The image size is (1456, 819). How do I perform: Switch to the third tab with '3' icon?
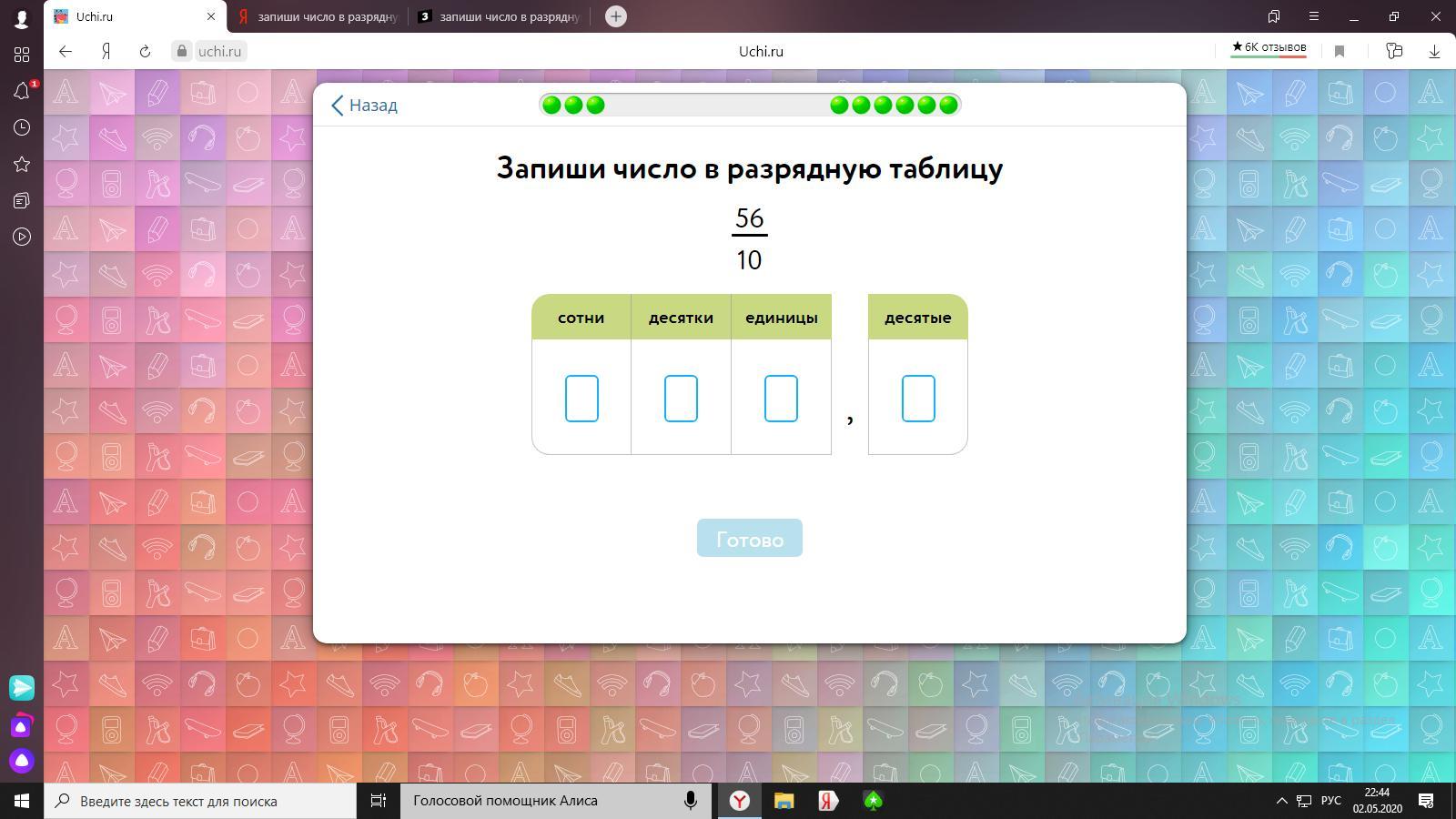click(x=499, y=16)
